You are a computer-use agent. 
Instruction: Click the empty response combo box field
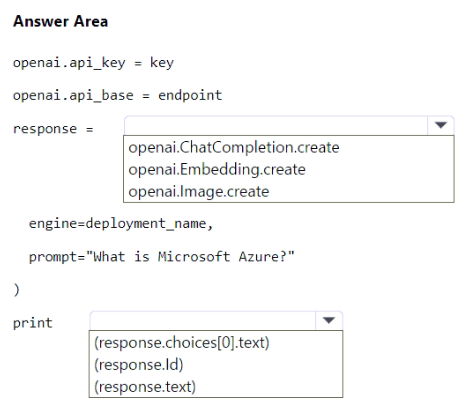276,125
